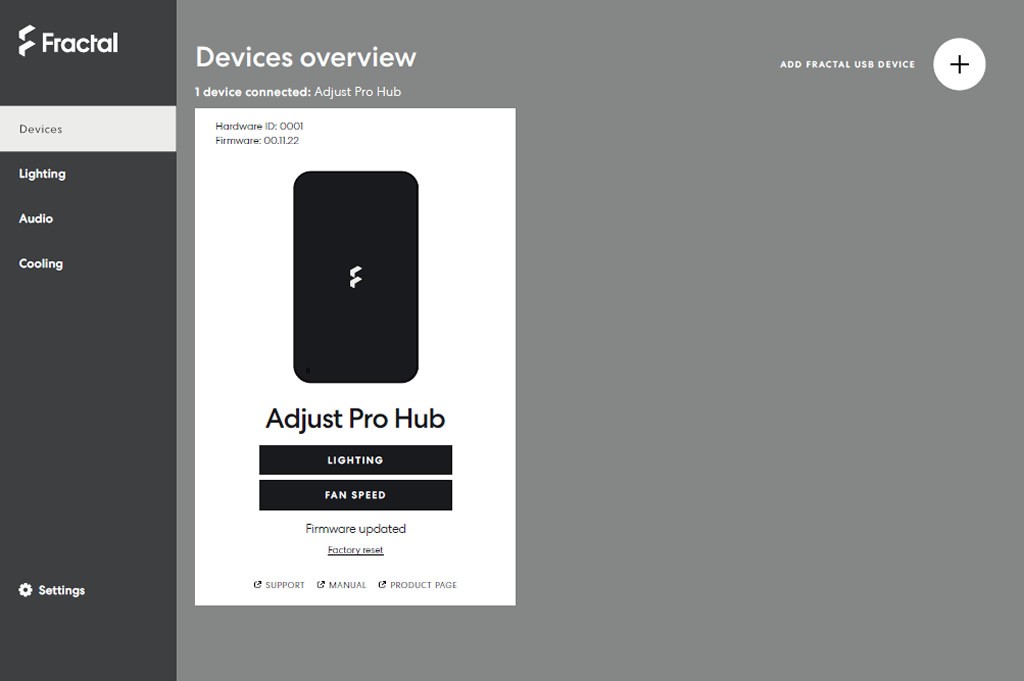This screenshot has height=681, width=1024.
Task: Open the MANUAL text link
Action: coord(347,585)
